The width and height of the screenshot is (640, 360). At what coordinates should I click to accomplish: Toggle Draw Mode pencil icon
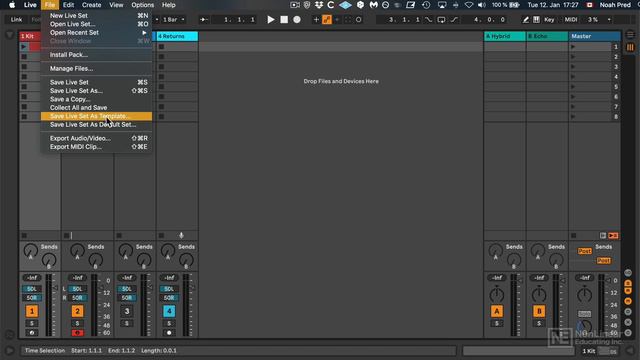pos(526,20)
